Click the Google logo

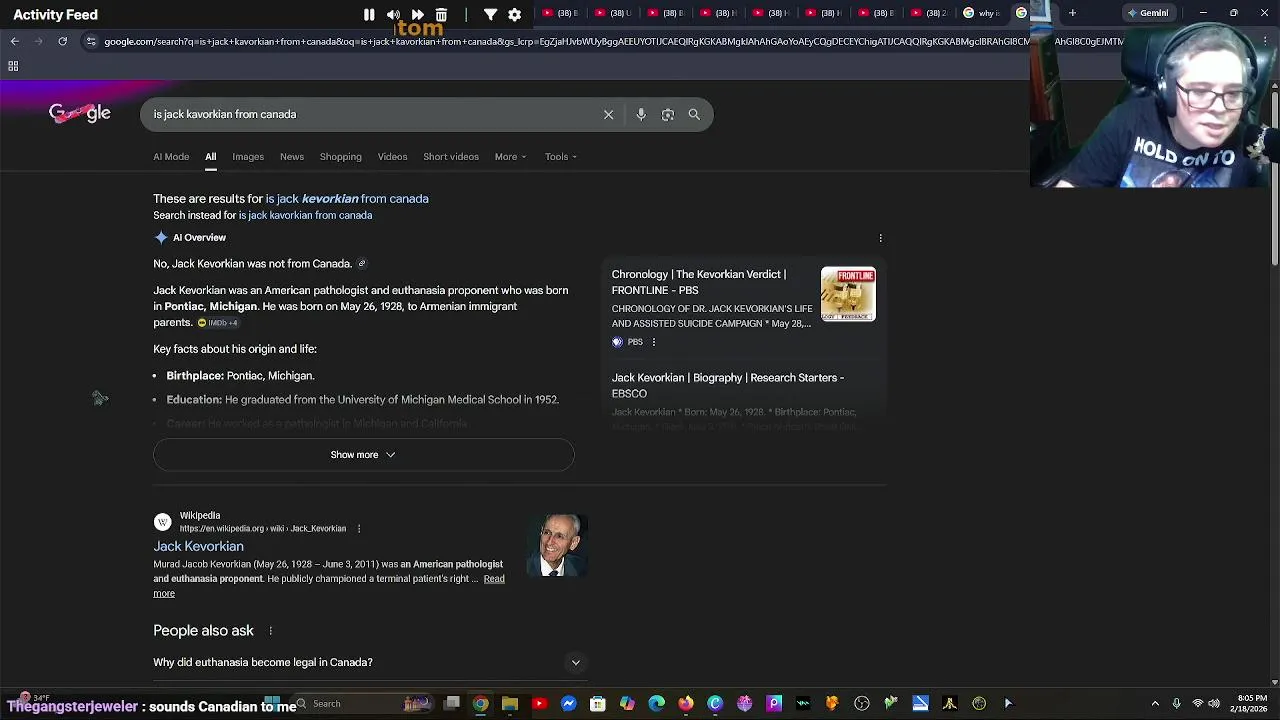coord(80,113)
